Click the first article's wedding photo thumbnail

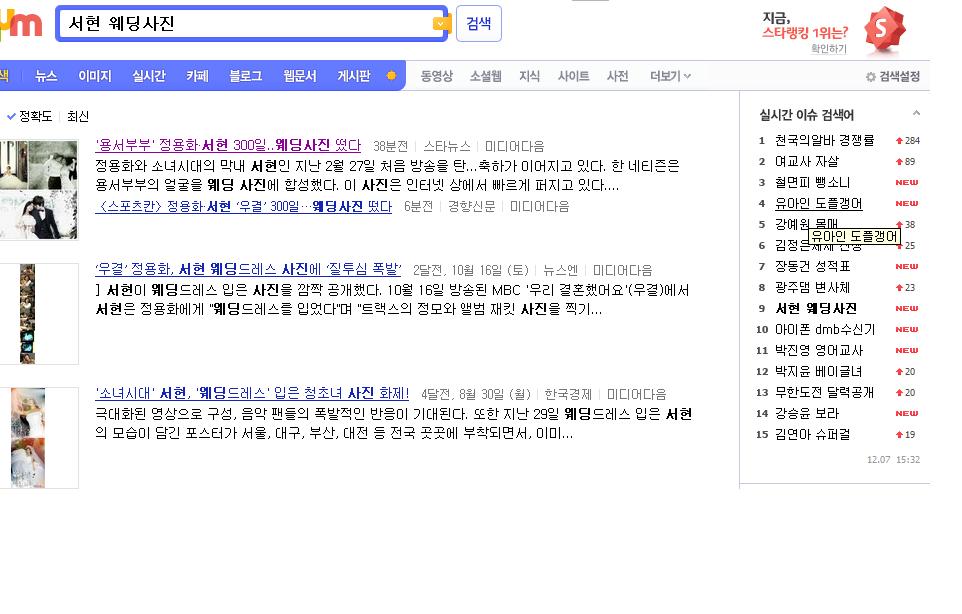39,190
